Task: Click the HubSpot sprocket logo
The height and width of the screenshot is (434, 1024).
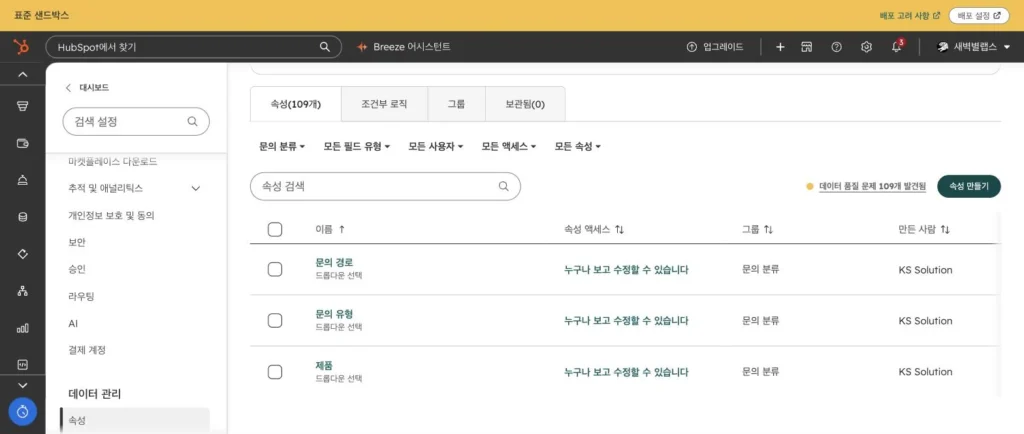Action: [22, 47]
